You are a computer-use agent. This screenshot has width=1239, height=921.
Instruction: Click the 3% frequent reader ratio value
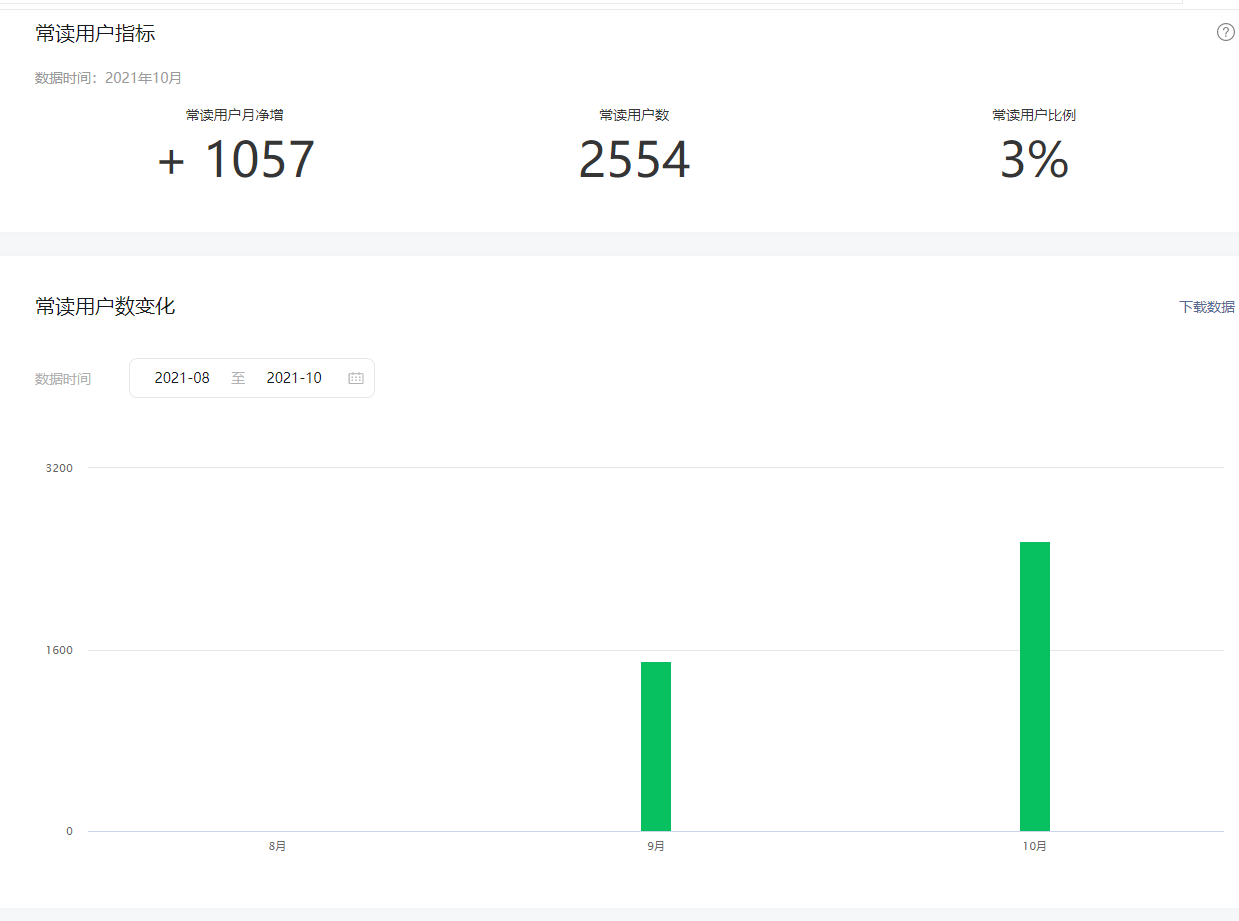(1034, 160)
